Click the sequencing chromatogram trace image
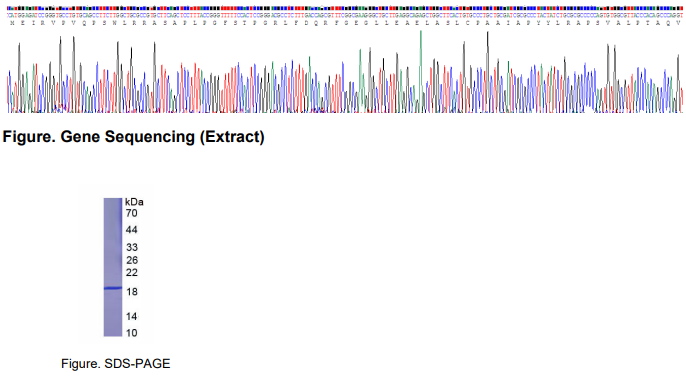This screenshot has height=377, width=686. point(345,72)
